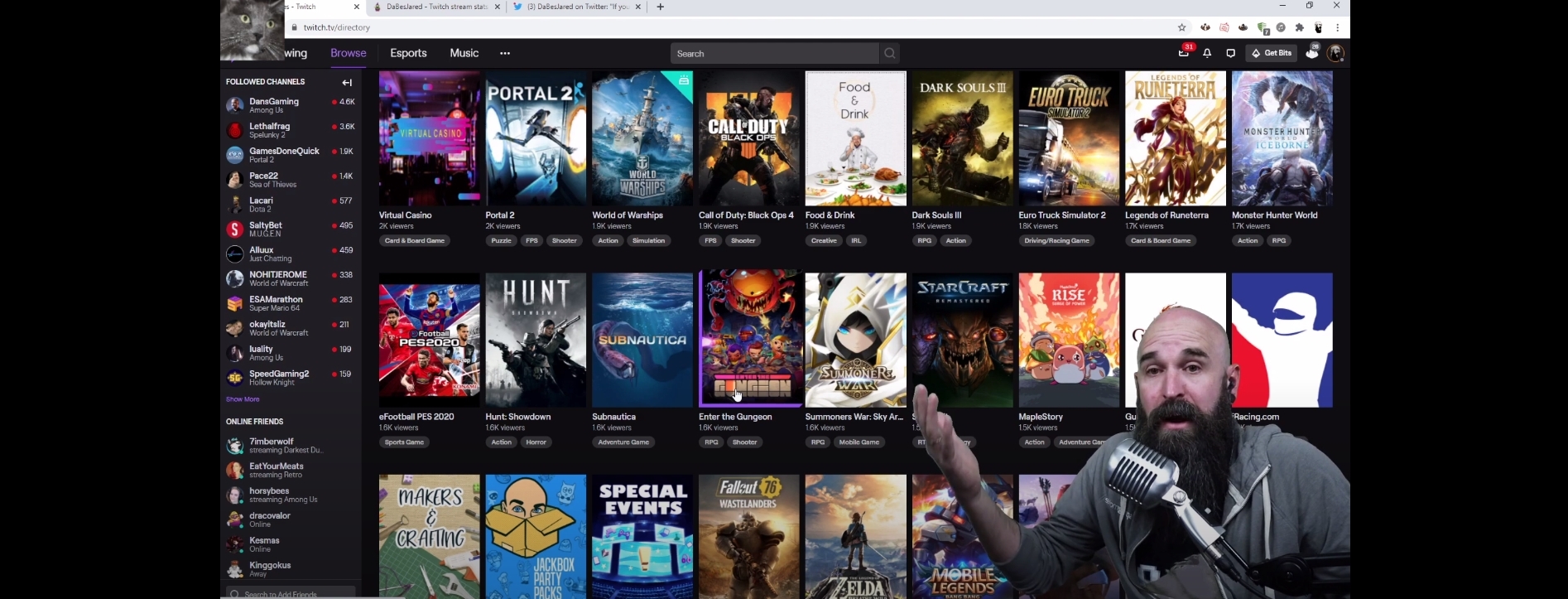The width and height of the screenshot is (1568, 599).
Task: Open a new browser tab with plus
Action: click(x=660, y=7)
